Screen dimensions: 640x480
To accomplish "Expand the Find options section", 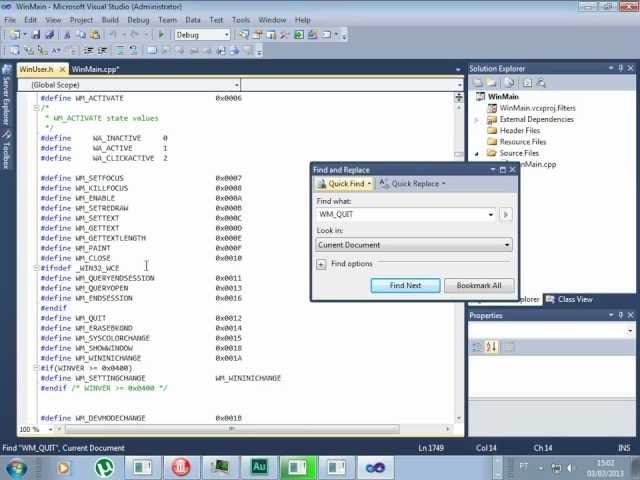I will click(321, 264).
